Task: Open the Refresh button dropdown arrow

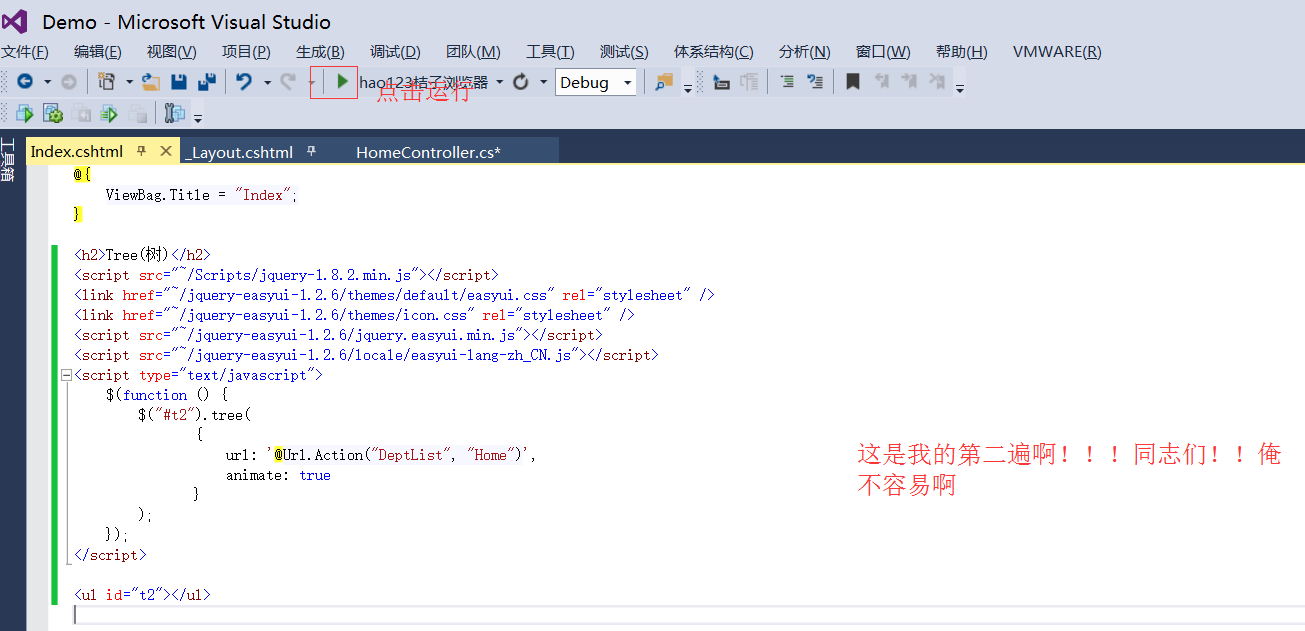Action: (x=544, y=82)
